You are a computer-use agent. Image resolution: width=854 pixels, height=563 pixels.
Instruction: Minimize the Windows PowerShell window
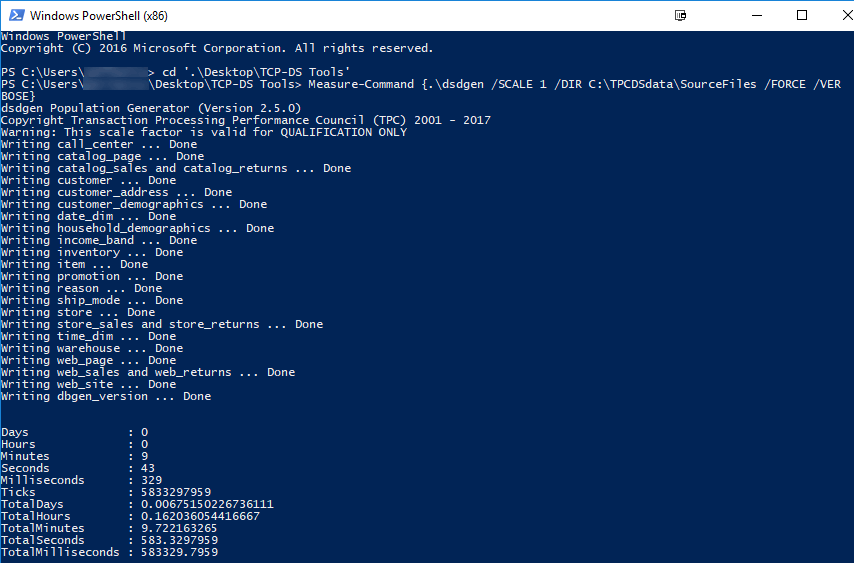(x=756, y=16)
